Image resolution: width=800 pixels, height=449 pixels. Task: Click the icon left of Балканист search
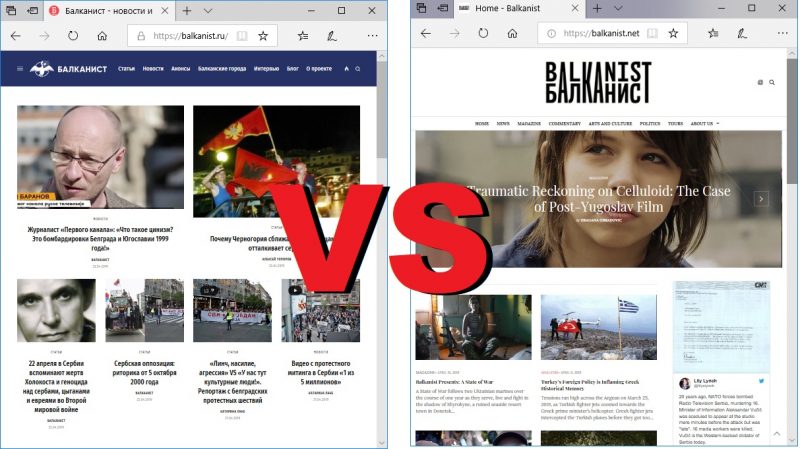point(346,68)
